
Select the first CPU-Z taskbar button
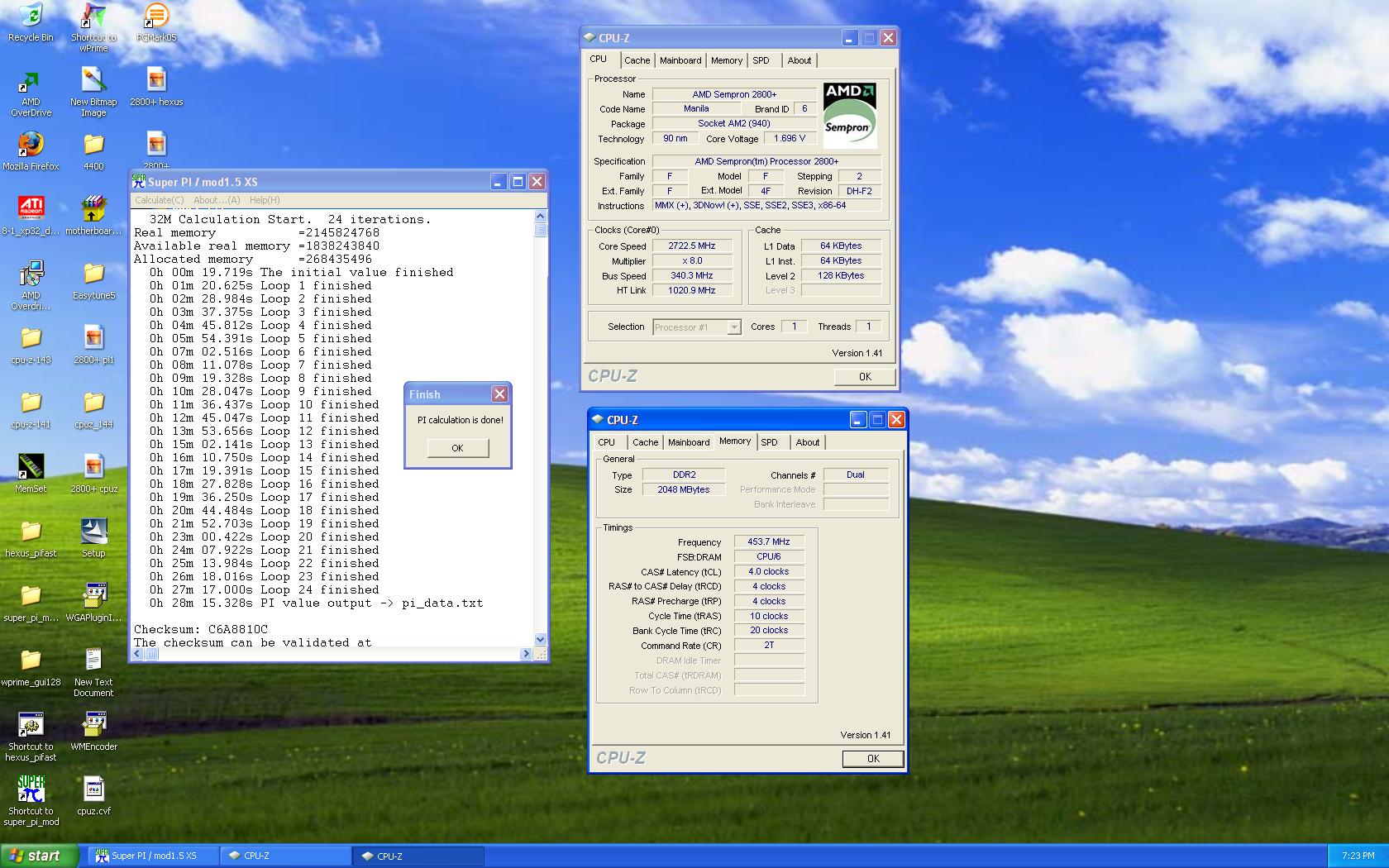286,856
